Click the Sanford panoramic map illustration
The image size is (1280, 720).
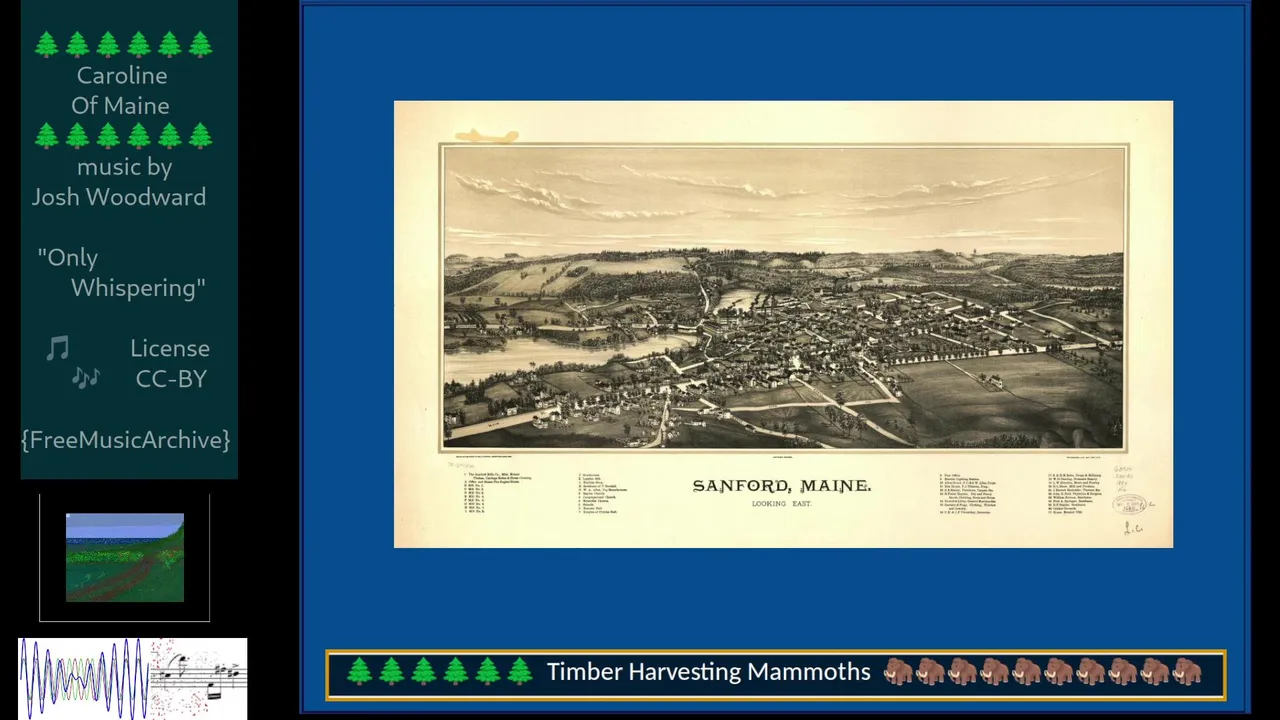coord(783,298)
